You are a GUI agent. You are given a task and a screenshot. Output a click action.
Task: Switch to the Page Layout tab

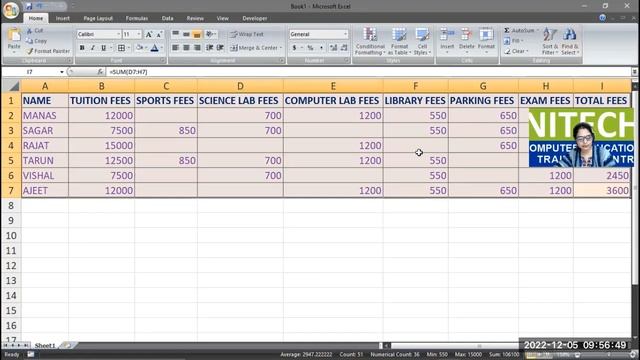click(98, 18)
